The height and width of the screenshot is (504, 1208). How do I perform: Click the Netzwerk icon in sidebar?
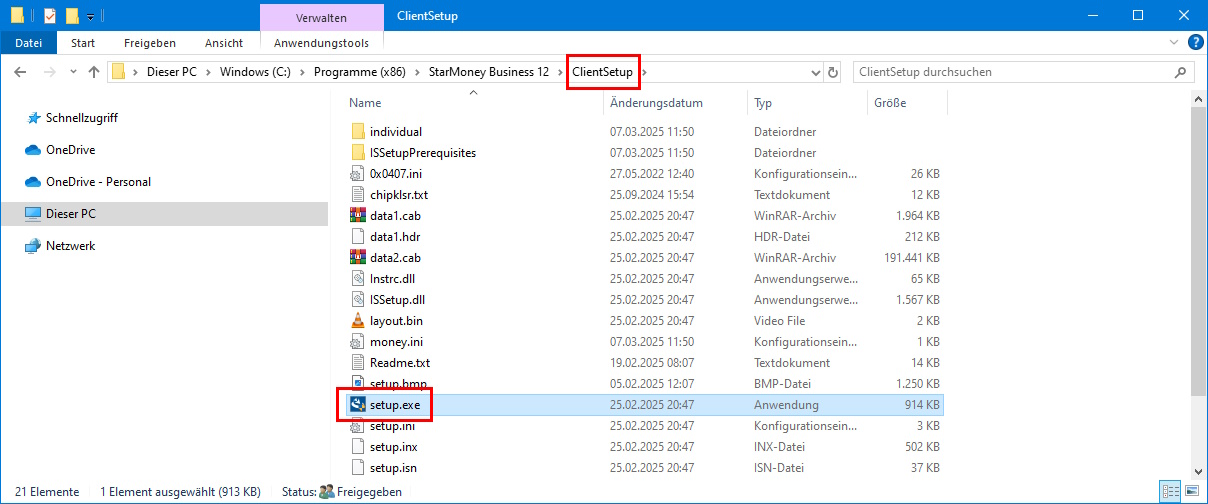[33, 246]
